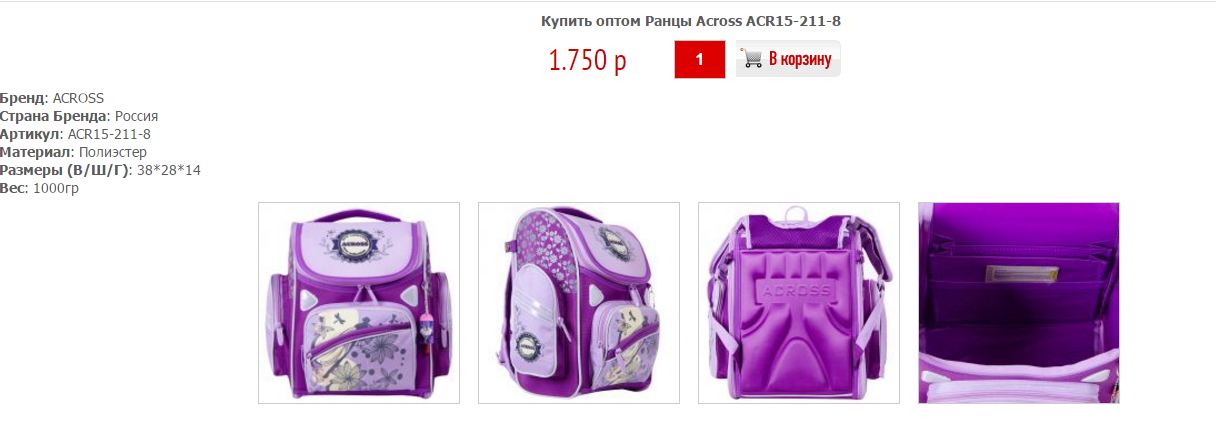Open the side view backpack photo

tap(579, 303)
